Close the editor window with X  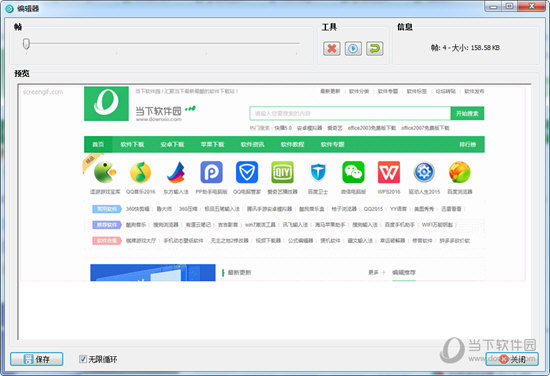(x=531, y=6)
